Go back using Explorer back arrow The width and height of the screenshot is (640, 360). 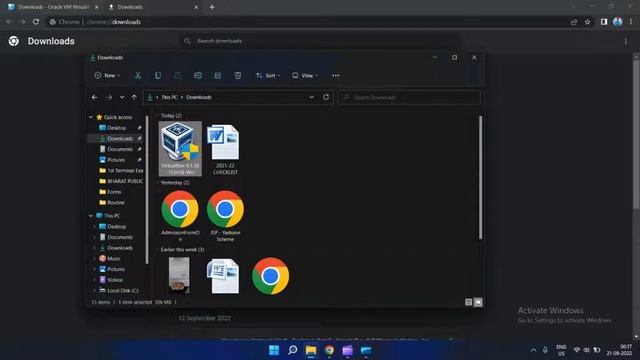95,98
